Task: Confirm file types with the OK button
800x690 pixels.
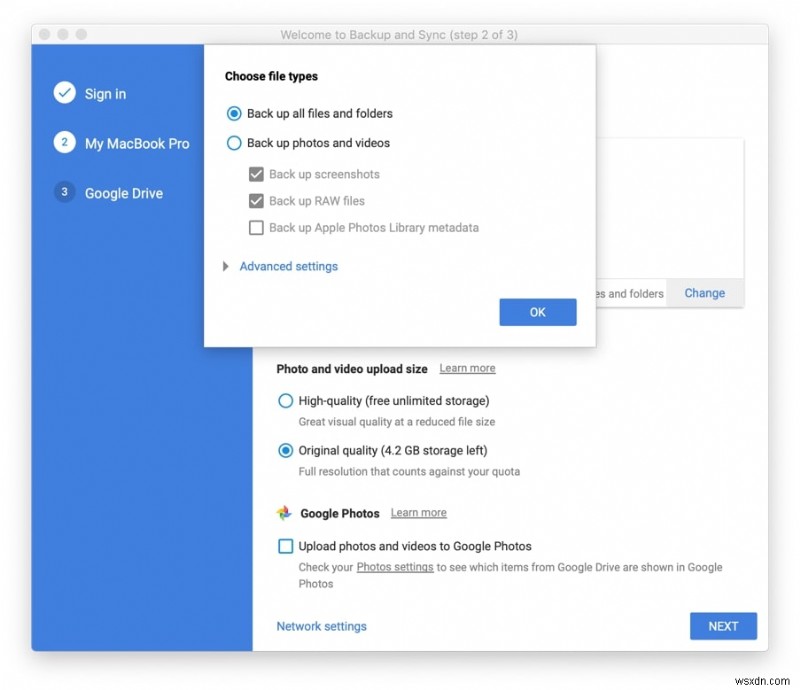Action: [537, 311]
